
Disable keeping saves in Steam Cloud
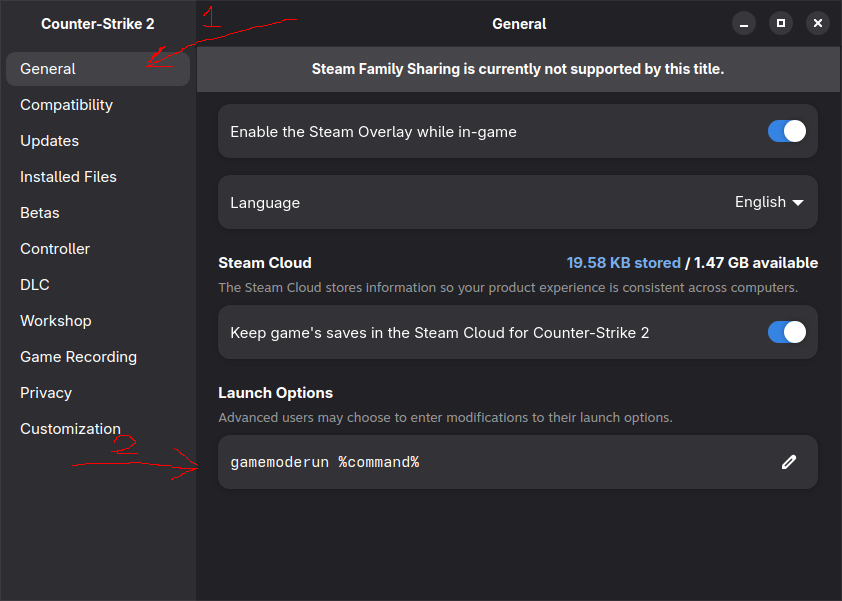click(787, 332)
